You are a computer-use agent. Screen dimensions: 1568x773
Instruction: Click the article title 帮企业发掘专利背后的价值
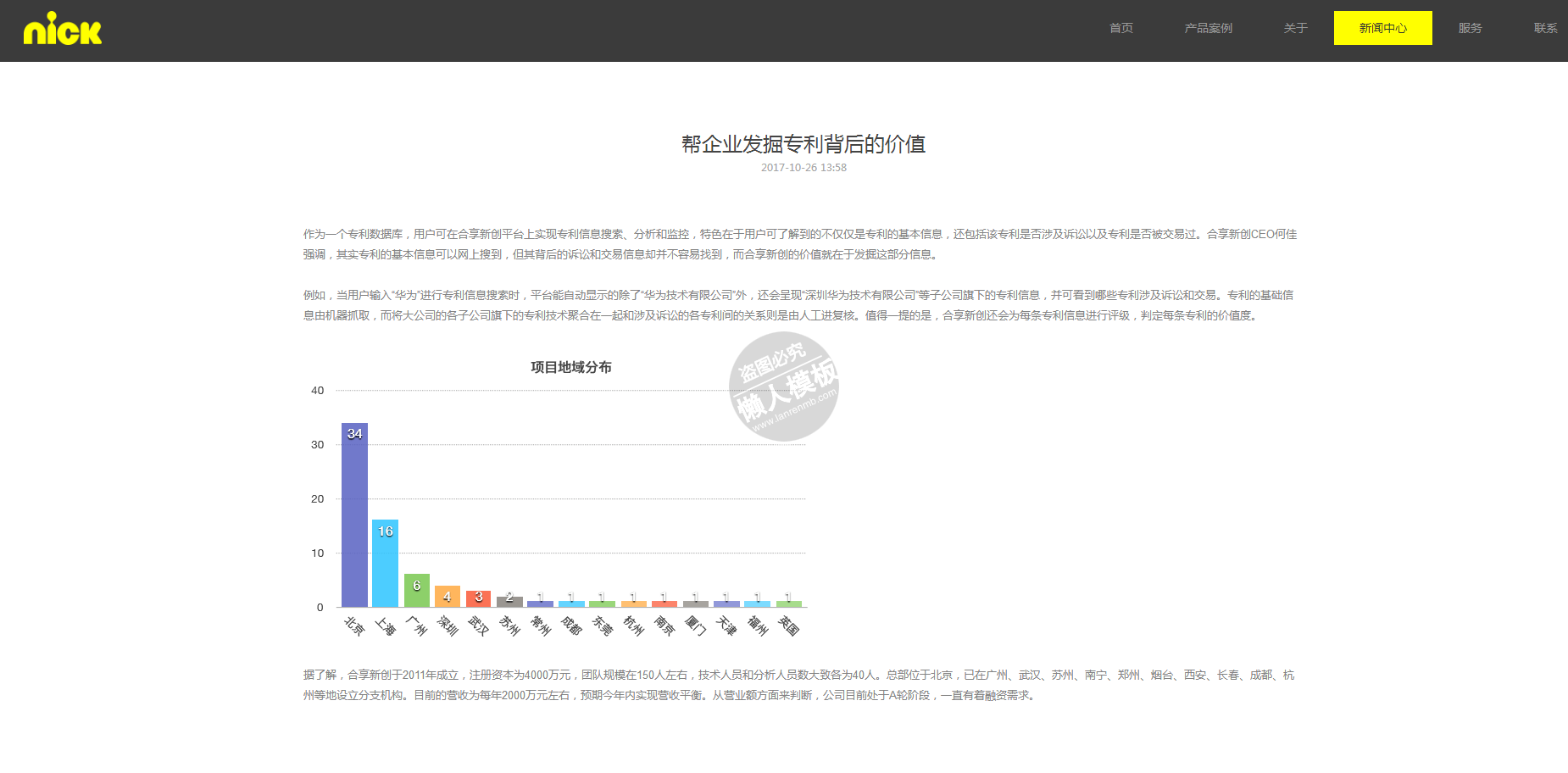803,144
